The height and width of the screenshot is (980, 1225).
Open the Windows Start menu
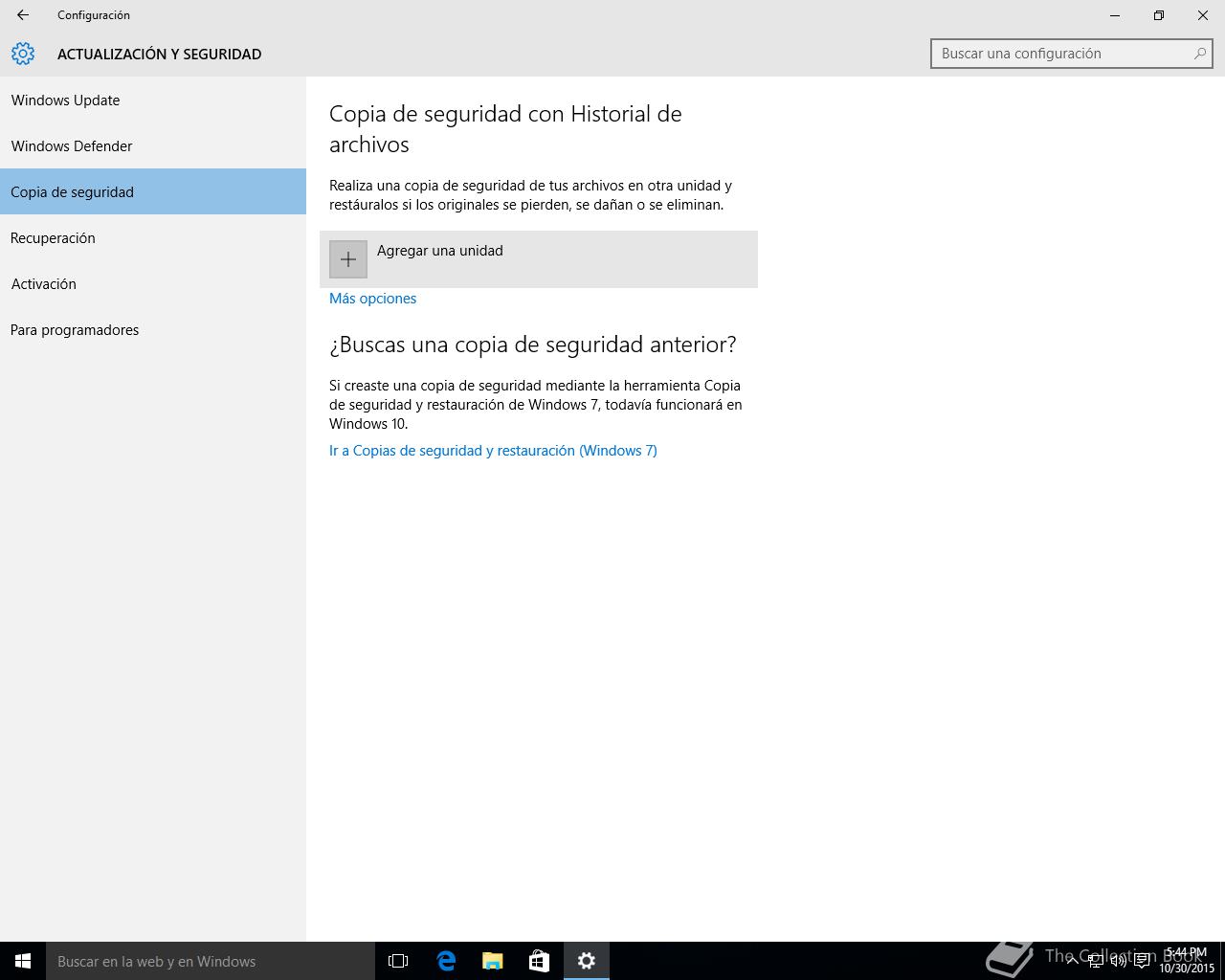point(23,961)
